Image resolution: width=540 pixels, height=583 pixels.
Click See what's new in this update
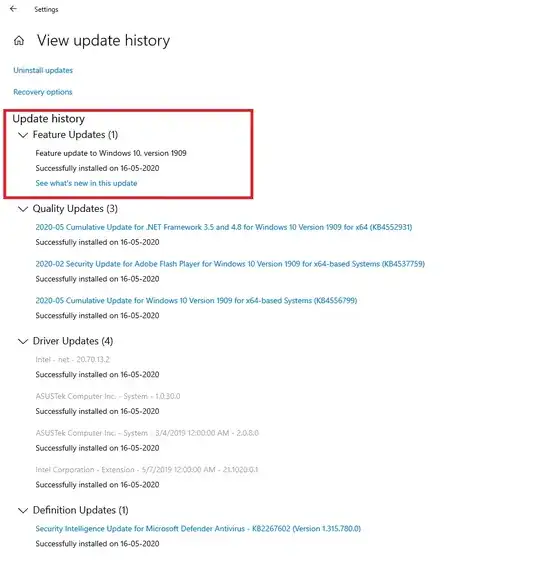tap(86, 183)
